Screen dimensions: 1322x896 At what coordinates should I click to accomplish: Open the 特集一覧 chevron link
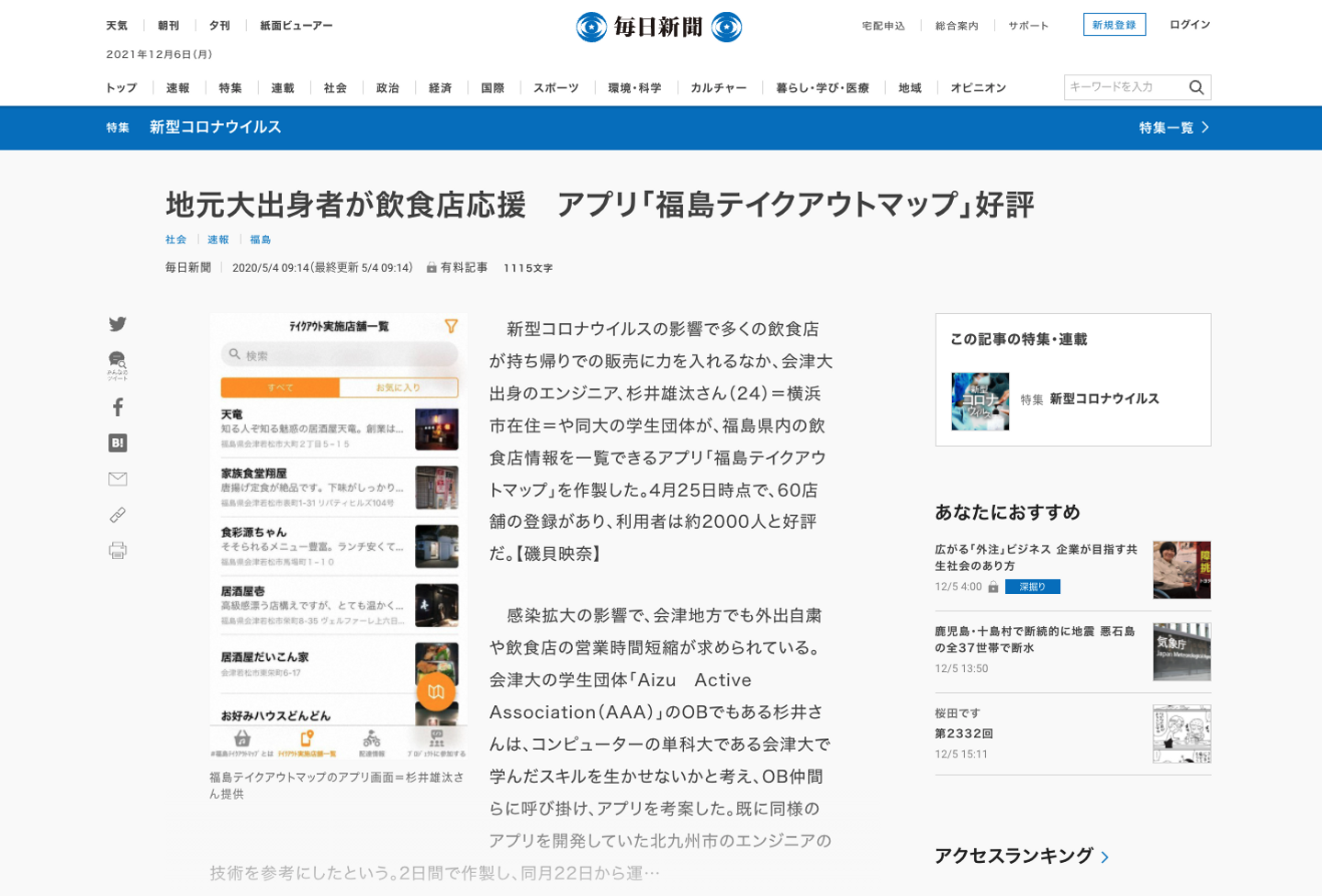[1174, 128]
